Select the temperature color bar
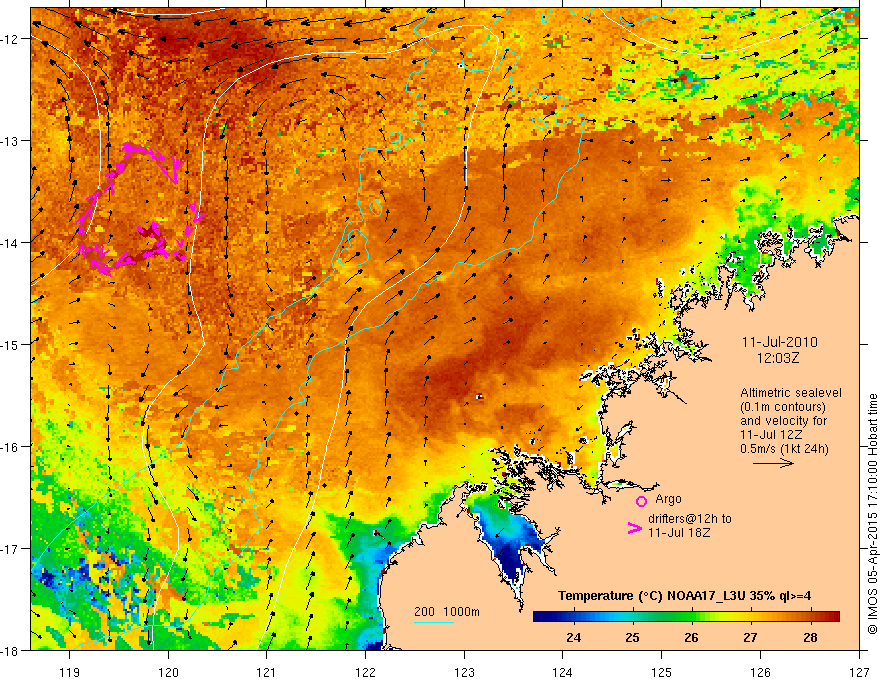 click(686, 617)
